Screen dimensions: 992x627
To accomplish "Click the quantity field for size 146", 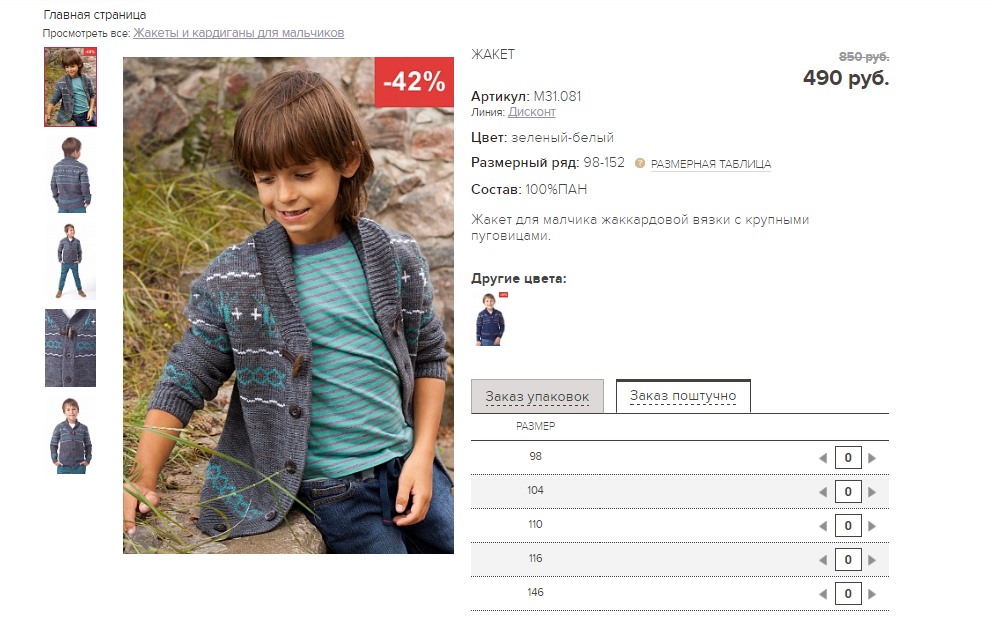I will (848, 594).
